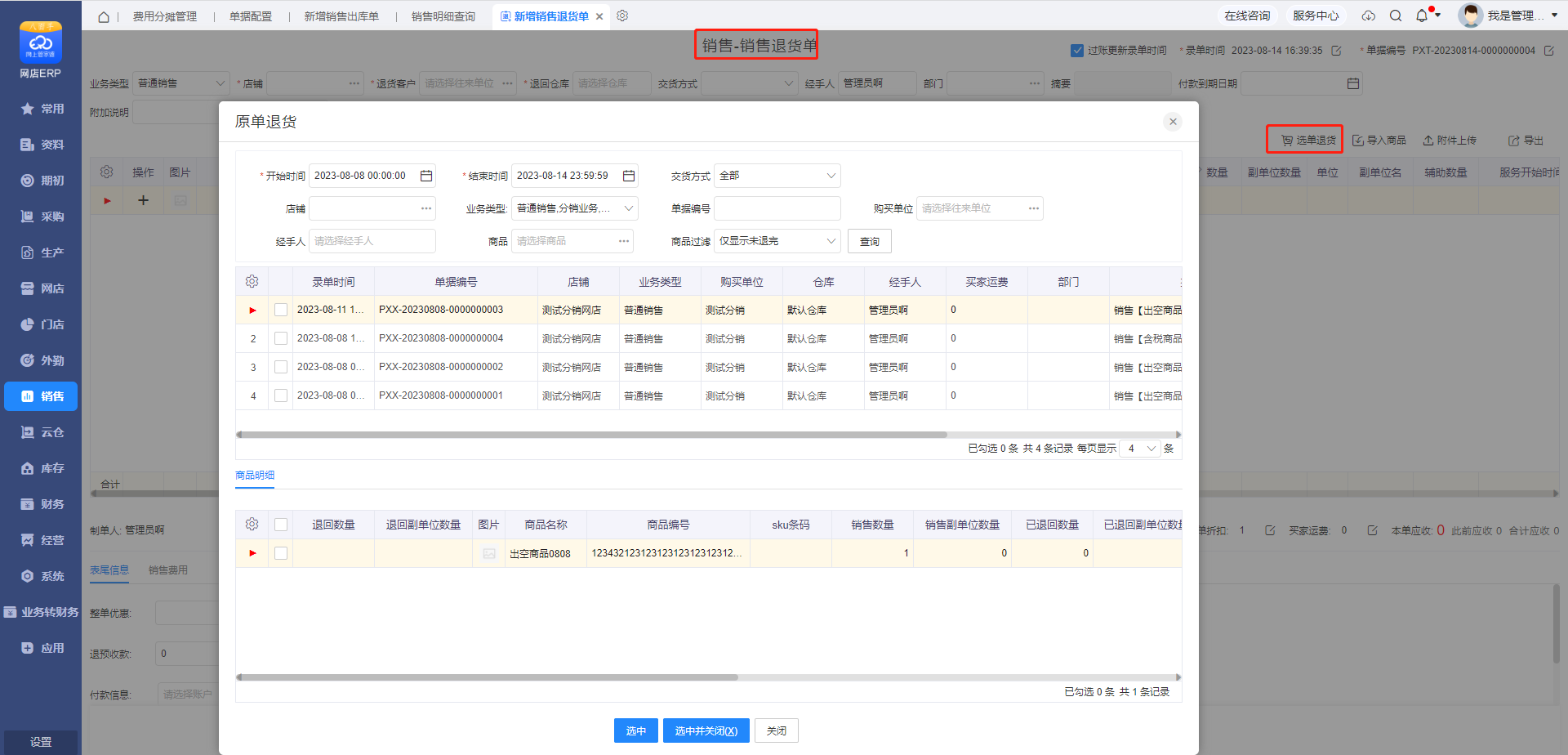Open notifications bell icon
Screen dimensions: 1568x755
tap(1422, 16)
